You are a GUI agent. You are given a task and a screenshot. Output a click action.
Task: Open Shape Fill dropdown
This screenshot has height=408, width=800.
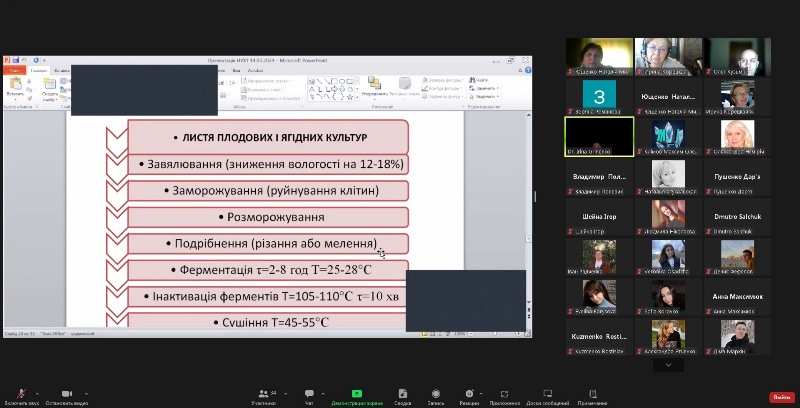442,80
